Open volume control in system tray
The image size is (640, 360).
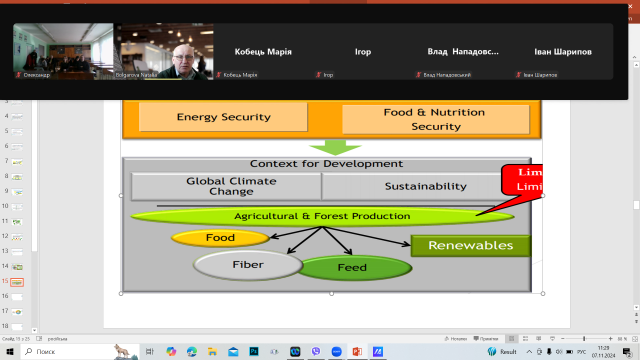pos(559,351)
